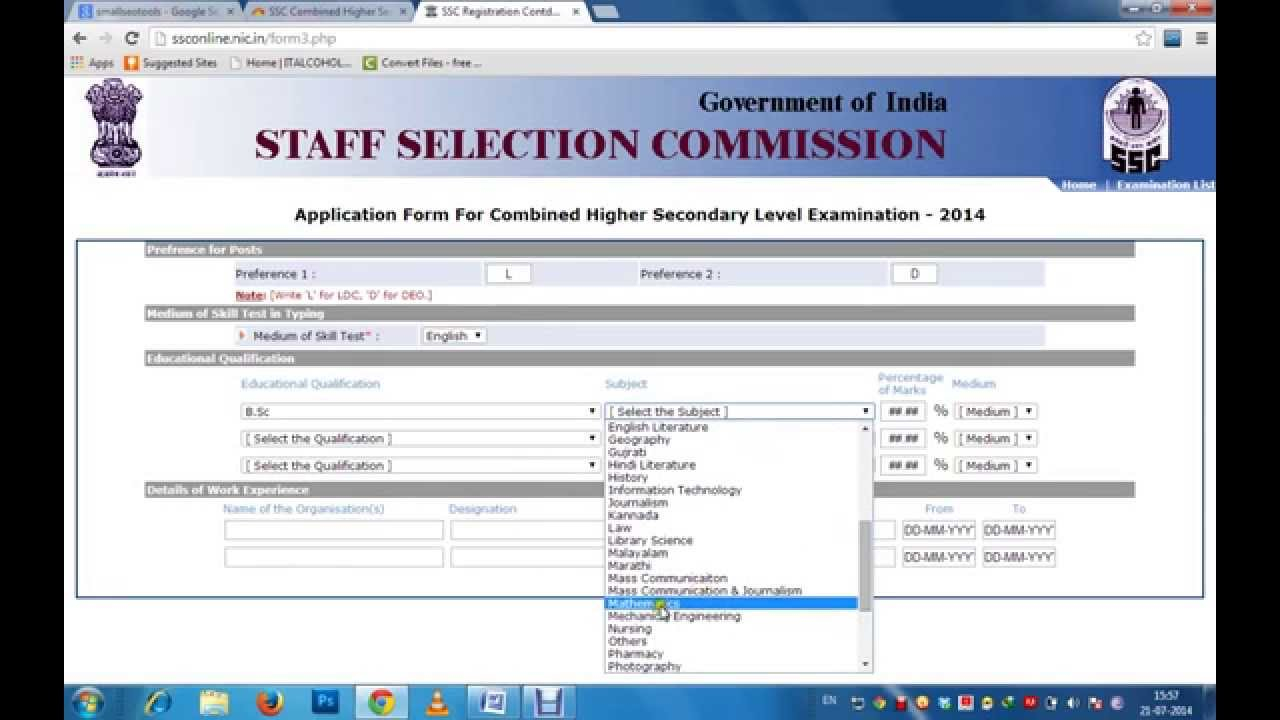Click floppy disk taskbar icon

[x=548, y=702]
